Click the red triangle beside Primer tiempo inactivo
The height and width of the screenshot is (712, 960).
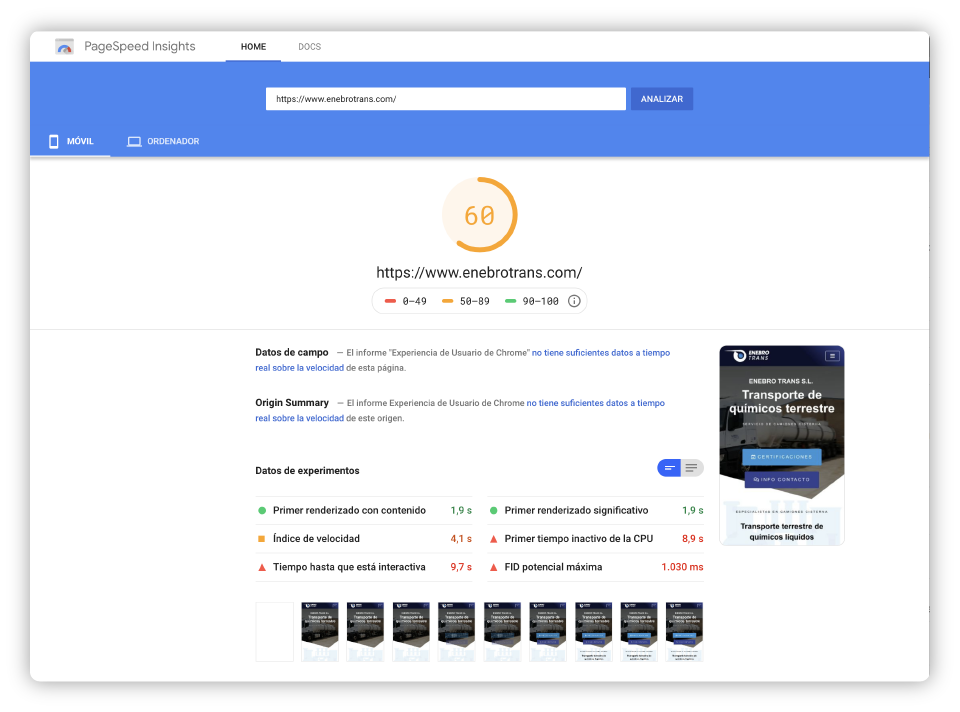[x=493, y=539]
